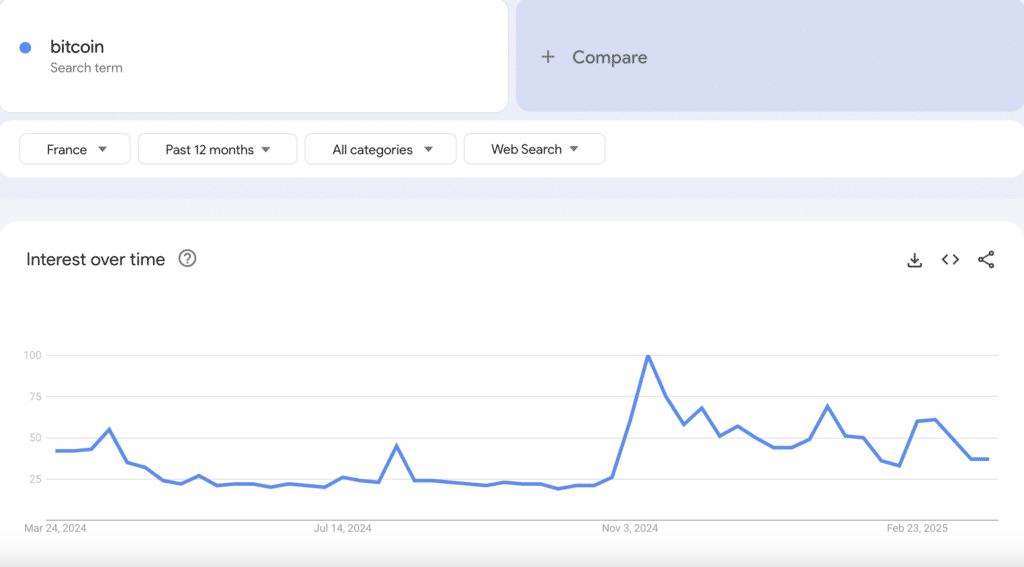Image resolution: width=1024 pixels, height=567 pixels.
Task: Open the Web Search type dropdown
Action: click(x=534, y=149)
